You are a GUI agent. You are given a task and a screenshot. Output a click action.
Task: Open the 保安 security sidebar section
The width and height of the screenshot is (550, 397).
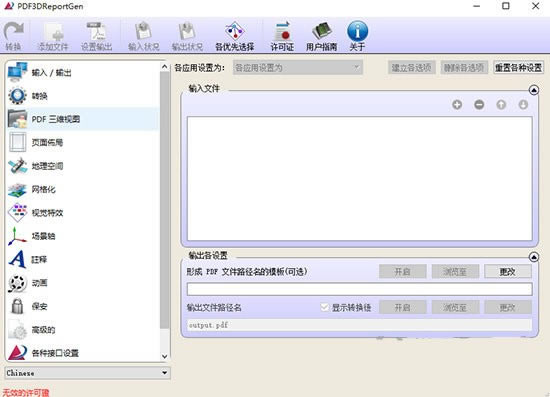[x=83, y=306]
